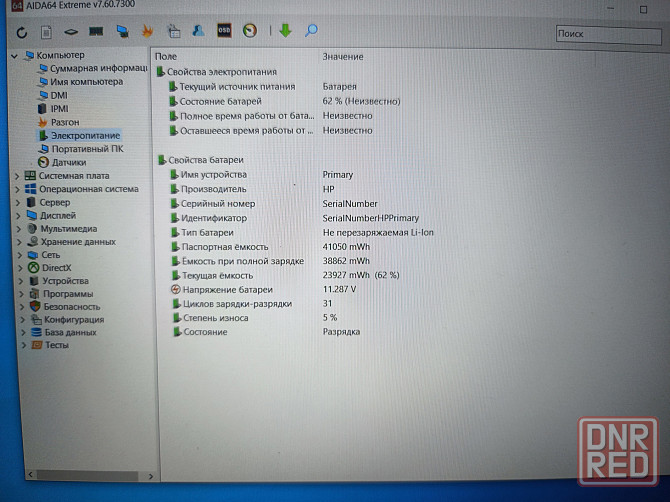The width and height of the screenshot is (670, 502).
Task: Click the Refresh toolbar icon
Action: 22,32
